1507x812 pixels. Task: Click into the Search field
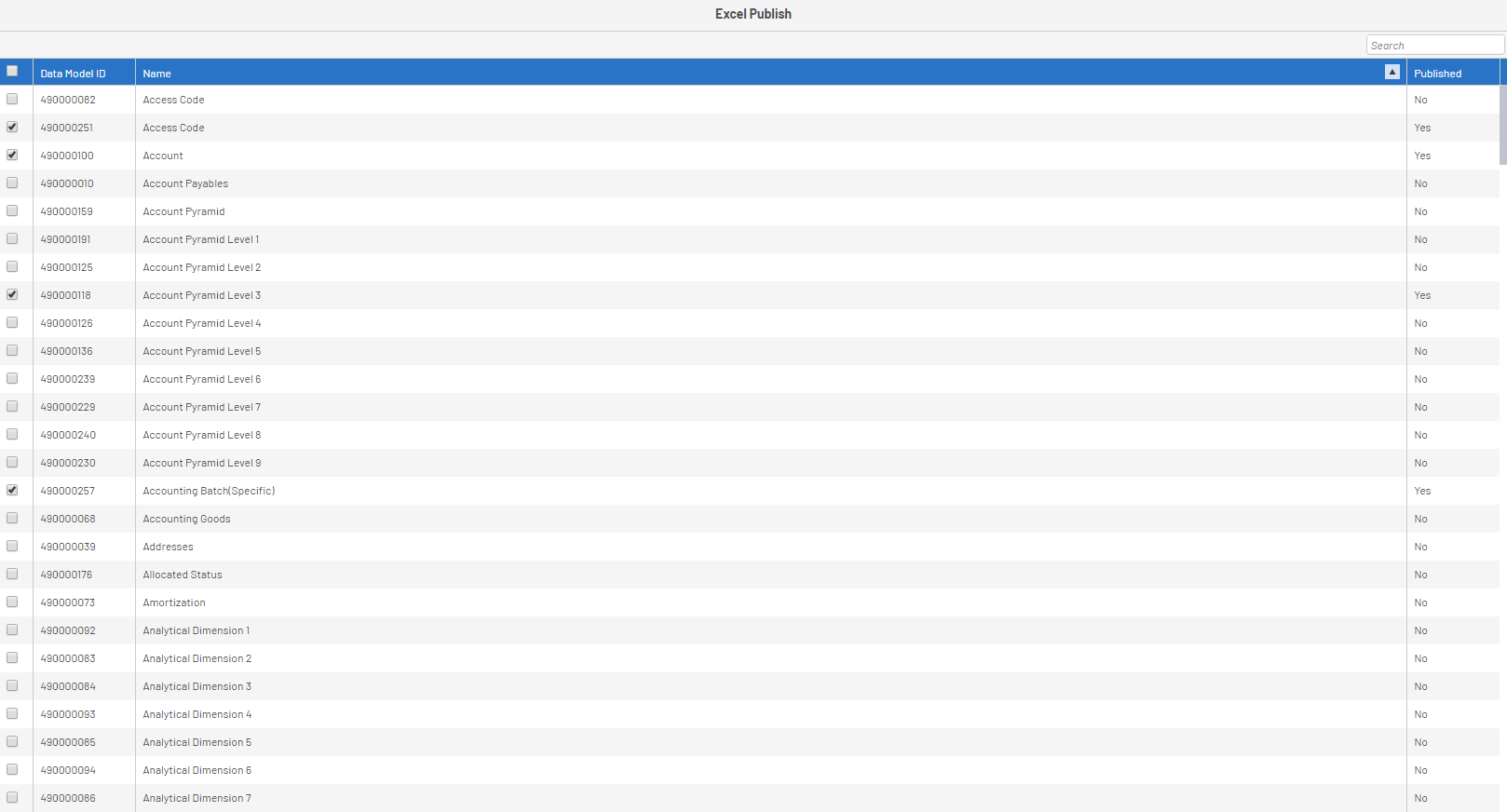1434,45
